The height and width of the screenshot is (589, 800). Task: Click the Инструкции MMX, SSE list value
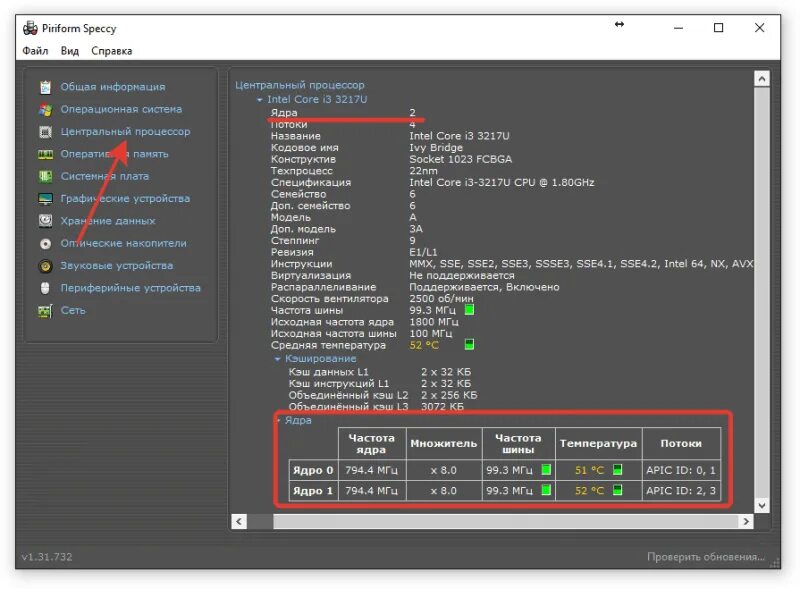tap(581, 263)
